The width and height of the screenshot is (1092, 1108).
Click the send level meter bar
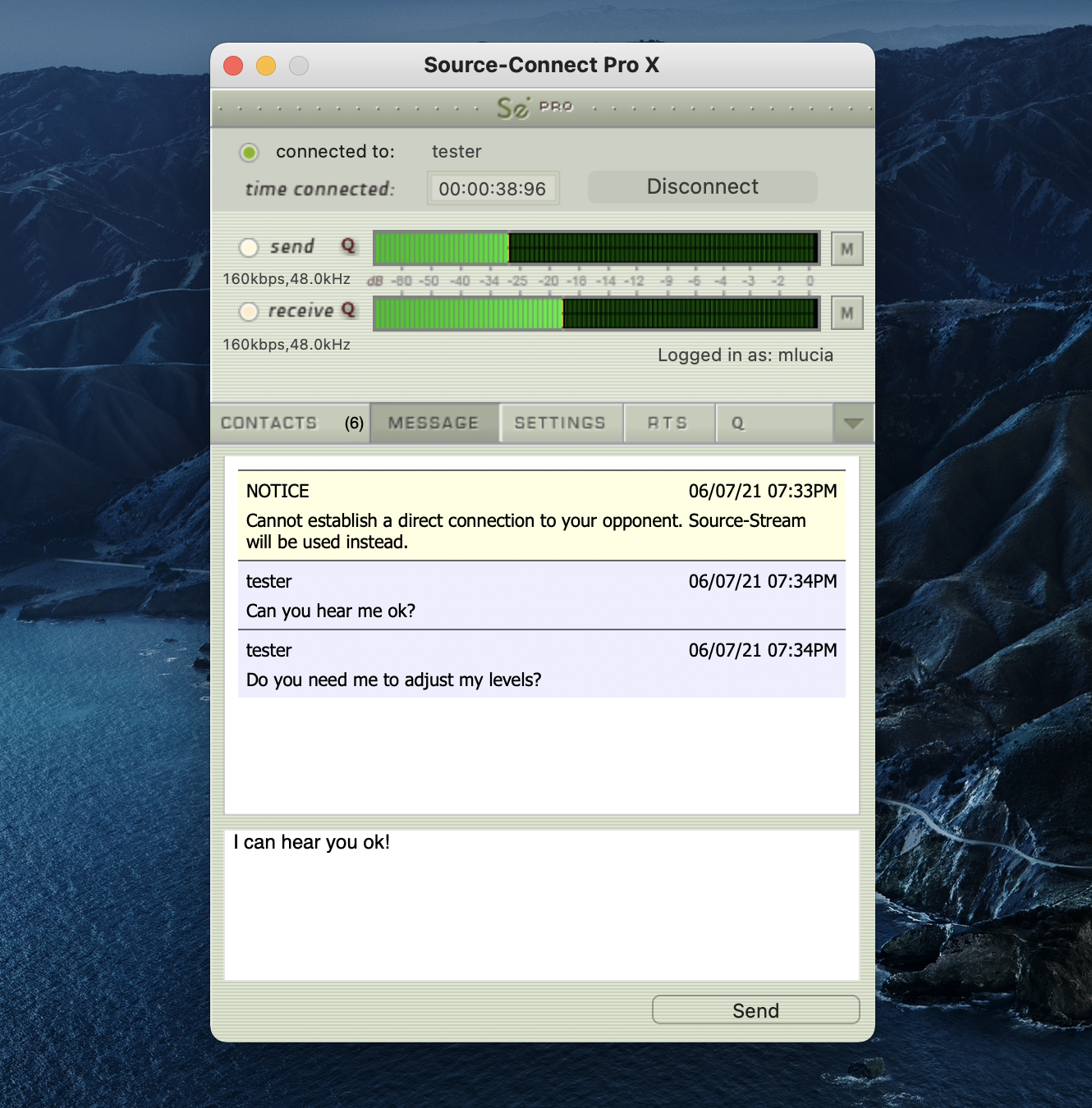(x=596, y=248)
